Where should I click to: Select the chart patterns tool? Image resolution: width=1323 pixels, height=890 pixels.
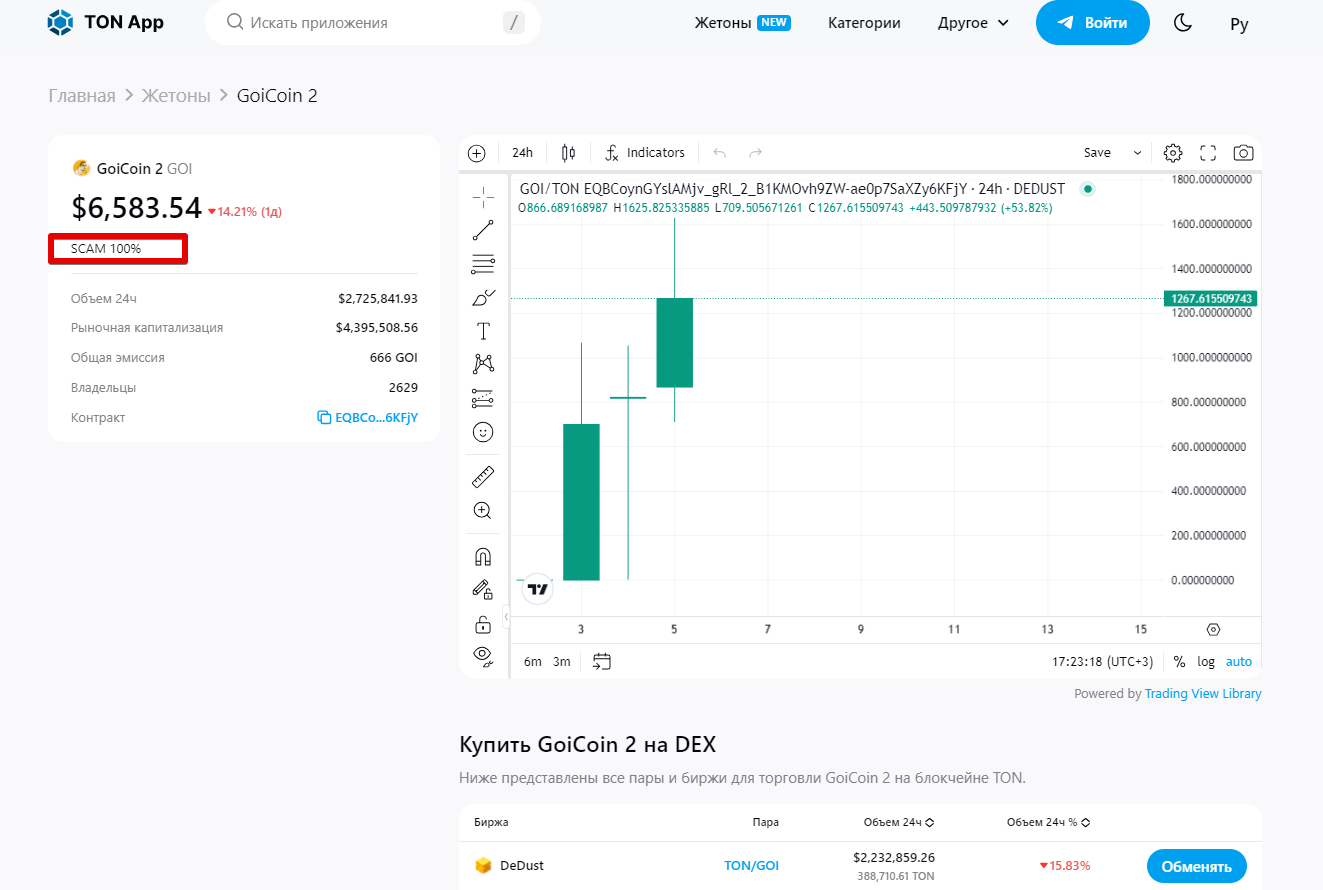point(483,364)
